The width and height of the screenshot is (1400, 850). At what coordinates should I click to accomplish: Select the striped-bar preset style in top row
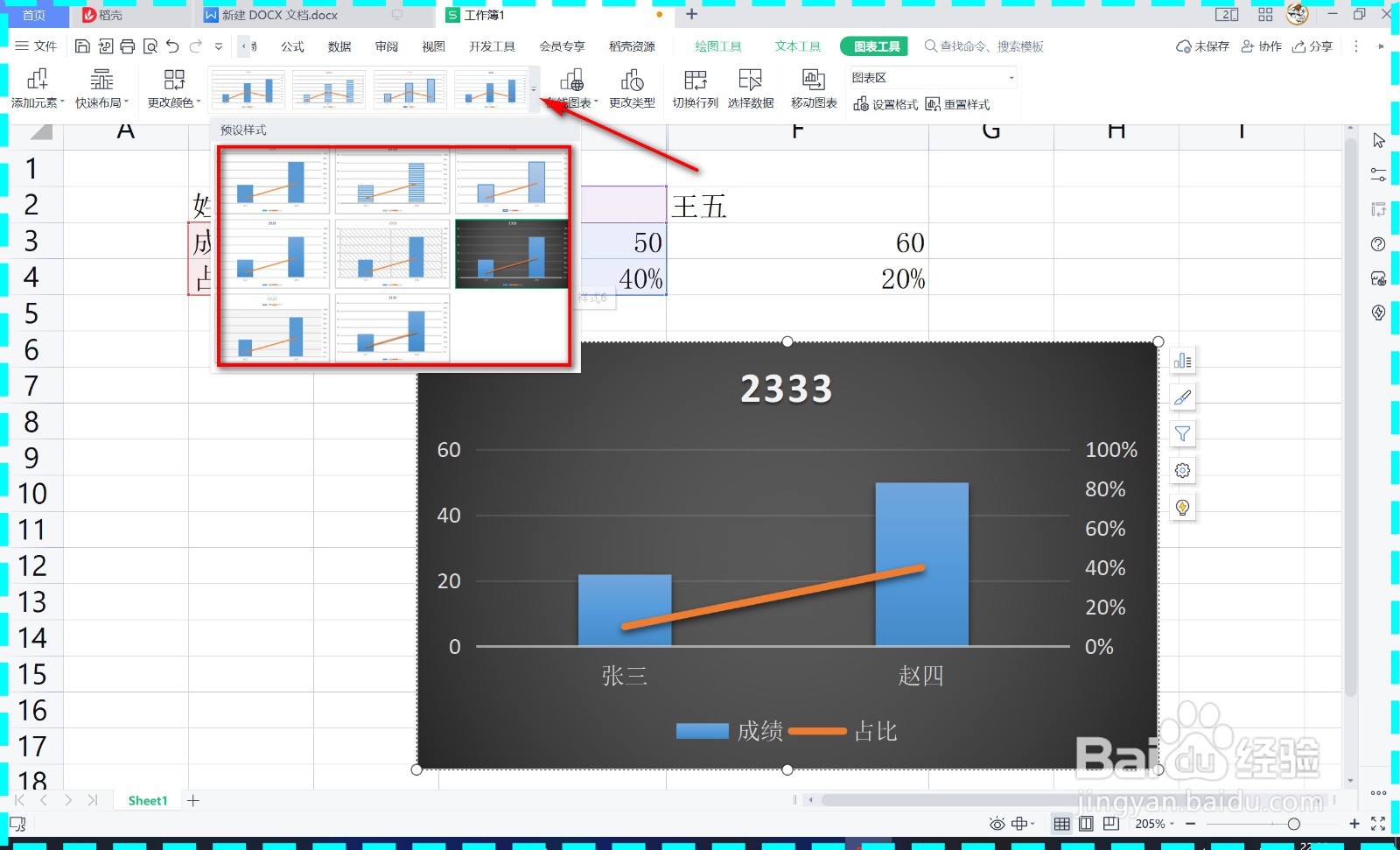393,180
